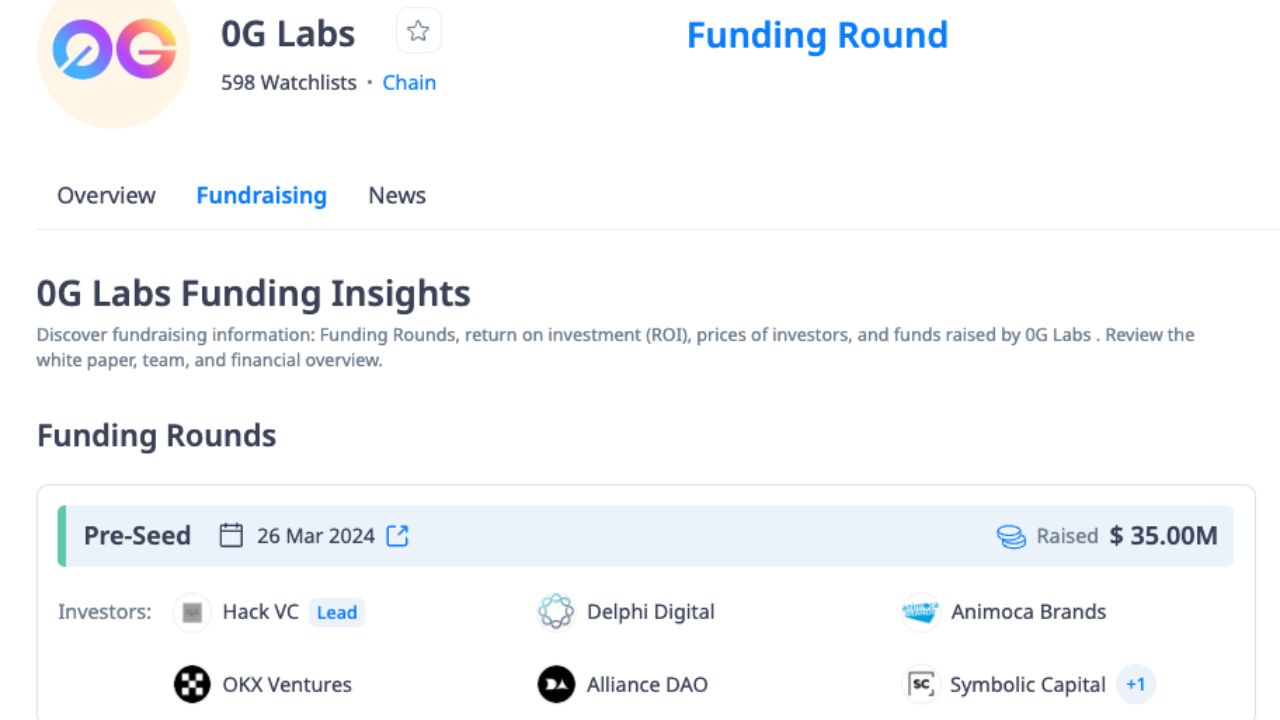The width and height of the screenshot is (1280, 720).
Task: Click the Hack VC logo icon
Action: click(x=192, y=612)
